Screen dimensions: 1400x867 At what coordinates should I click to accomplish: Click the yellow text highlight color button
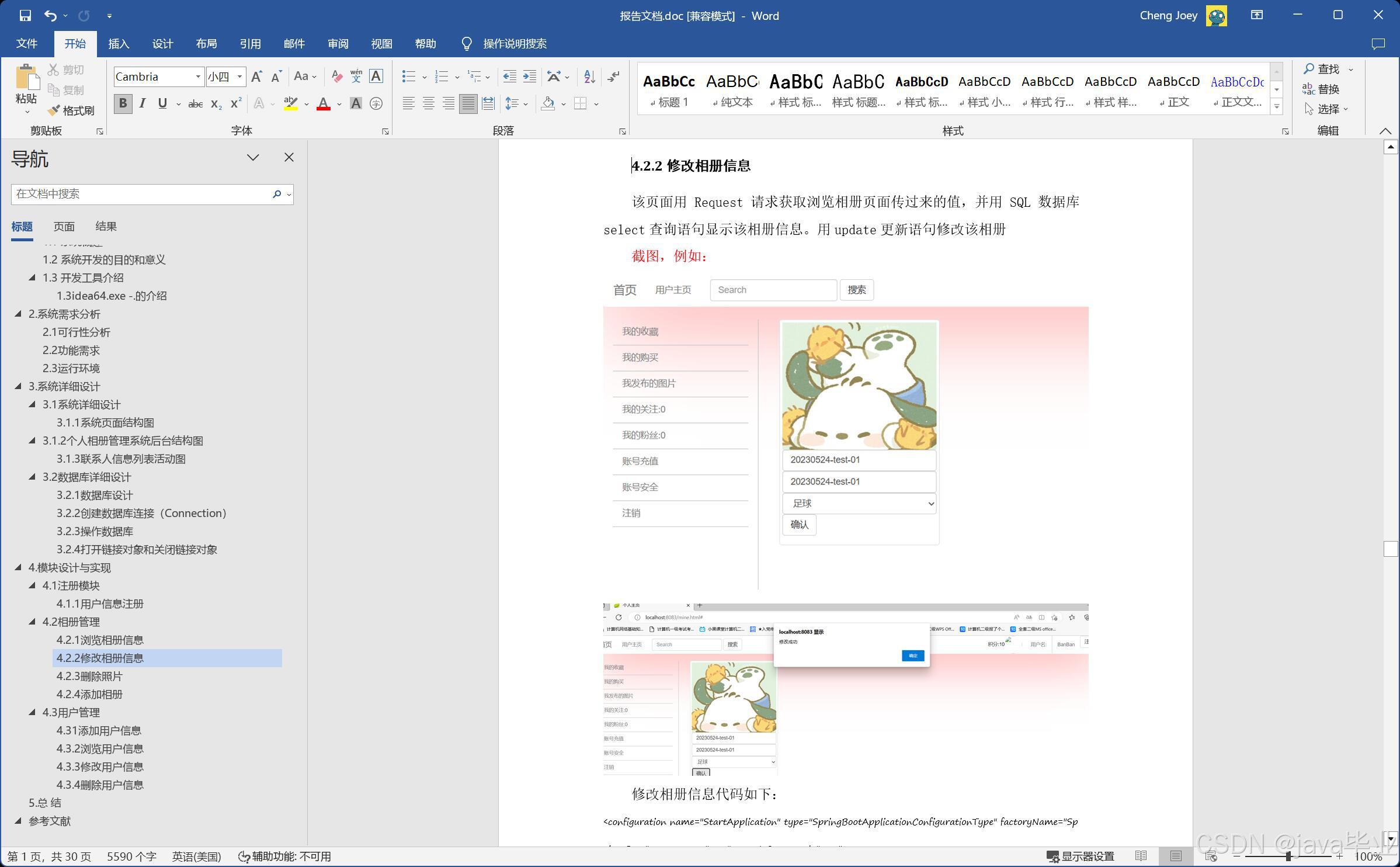click(291, 104)
